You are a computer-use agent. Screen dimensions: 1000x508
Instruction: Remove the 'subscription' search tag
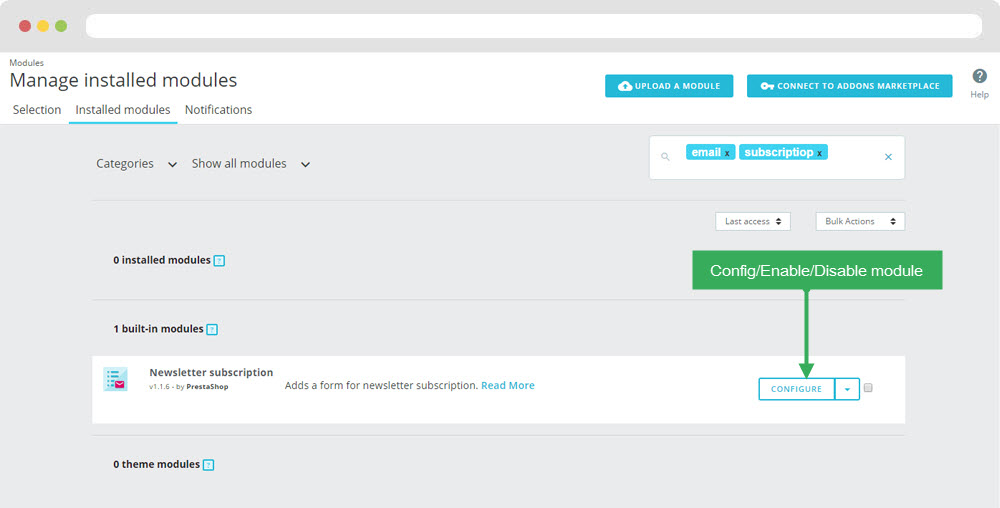click(820, 153)
